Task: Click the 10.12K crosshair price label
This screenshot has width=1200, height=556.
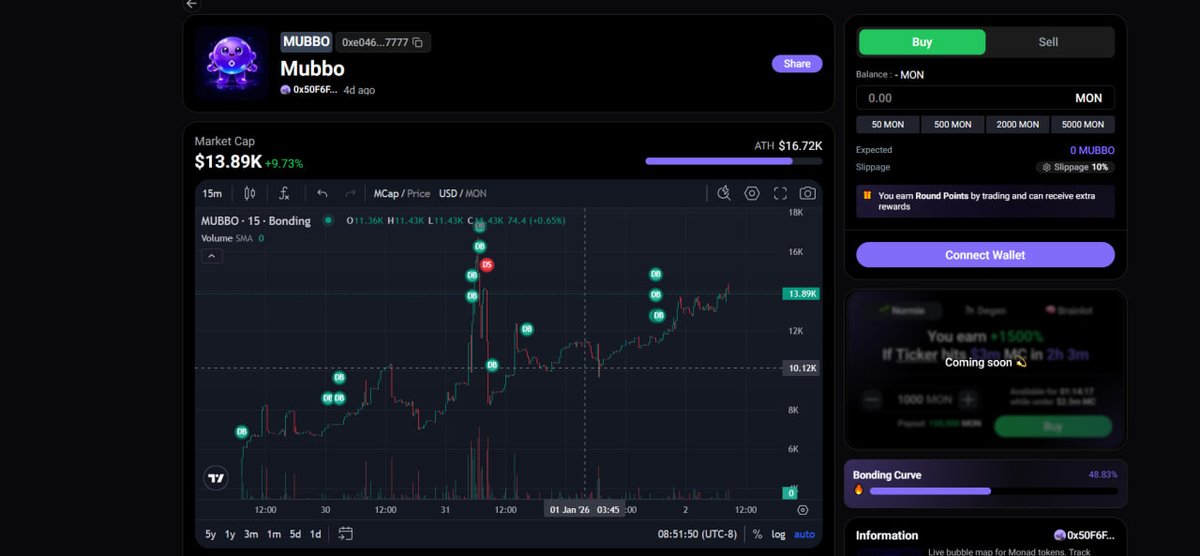Action: pyautogui.click(x=802, y=368)
